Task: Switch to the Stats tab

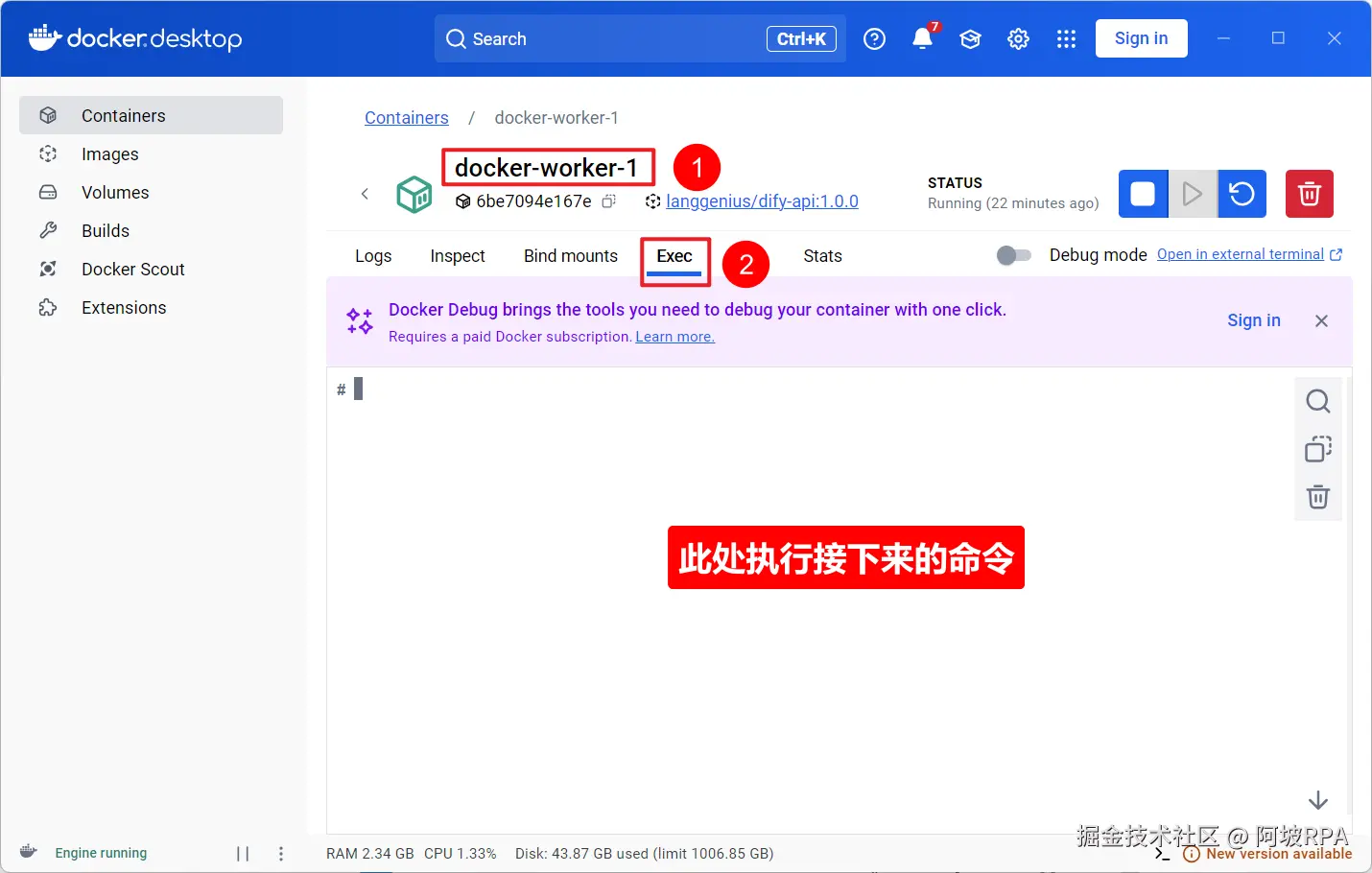Action: (822, 256)
